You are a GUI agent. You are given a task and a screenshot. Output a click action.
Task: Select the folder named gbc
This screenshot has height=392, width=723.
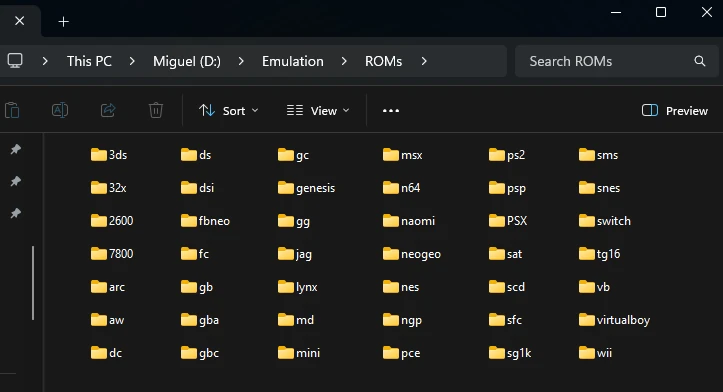pyautogui.click(x=200, y=353)
